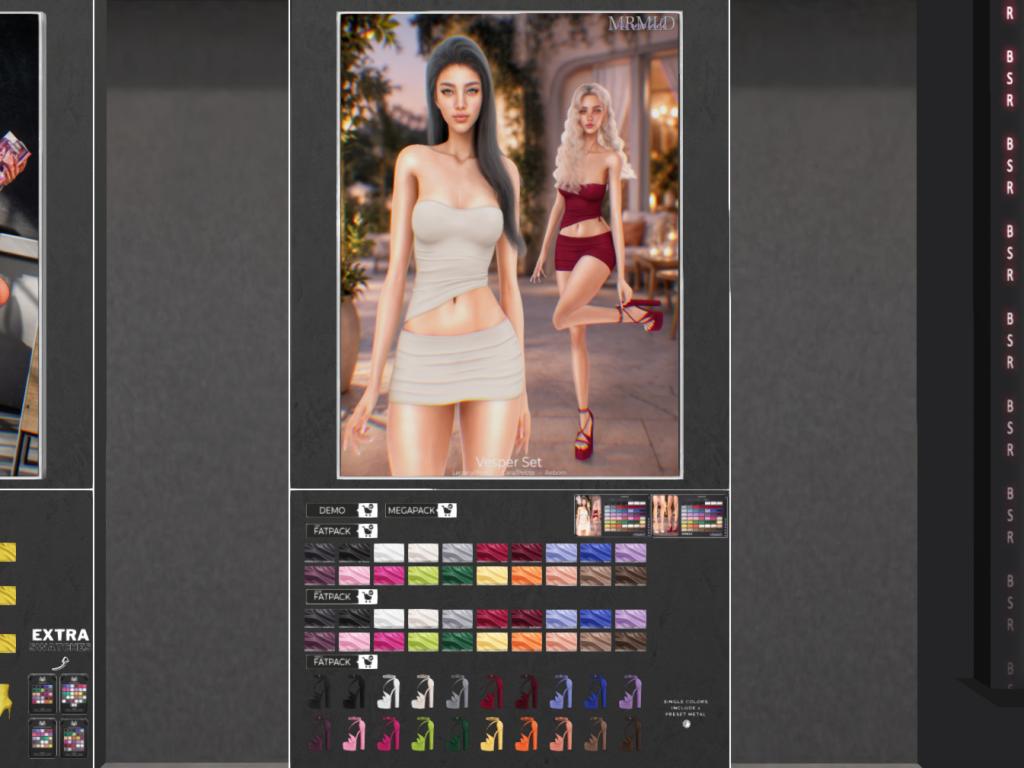Open the top-left thumbnail under EXTRA SWATCHES
The width and height of the screenshot is (1024, 768).
pyautogui.click(x=42, y=694)
